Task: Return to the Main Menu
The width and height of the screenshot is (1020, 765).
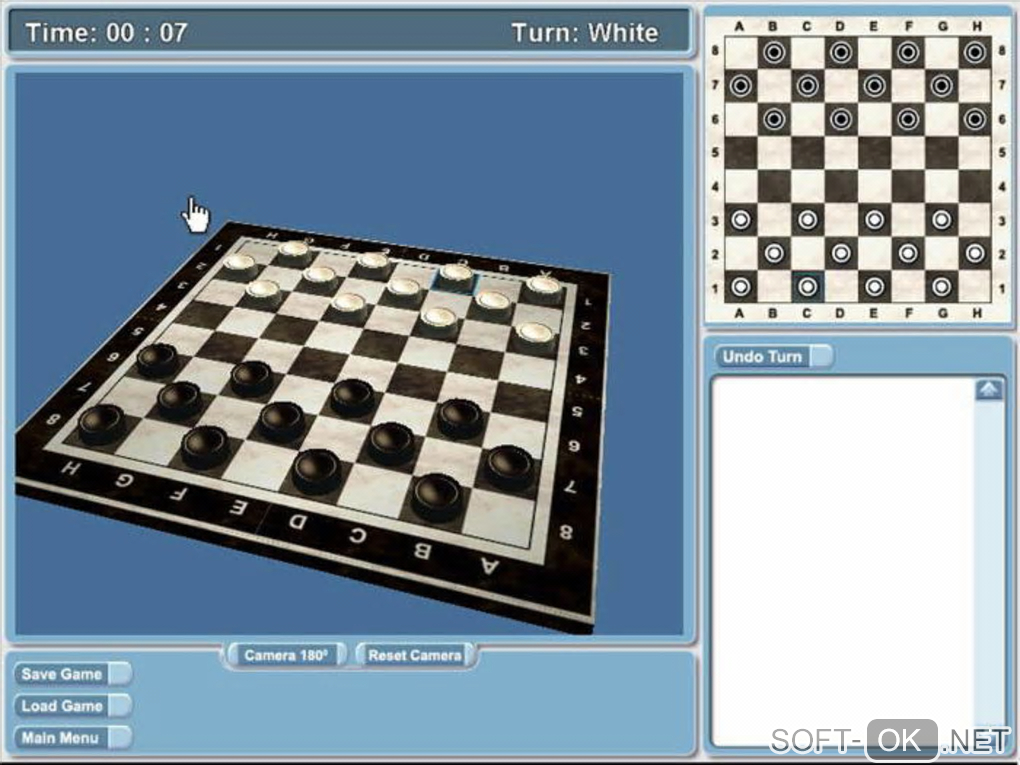Action: [x=73, y=738]
